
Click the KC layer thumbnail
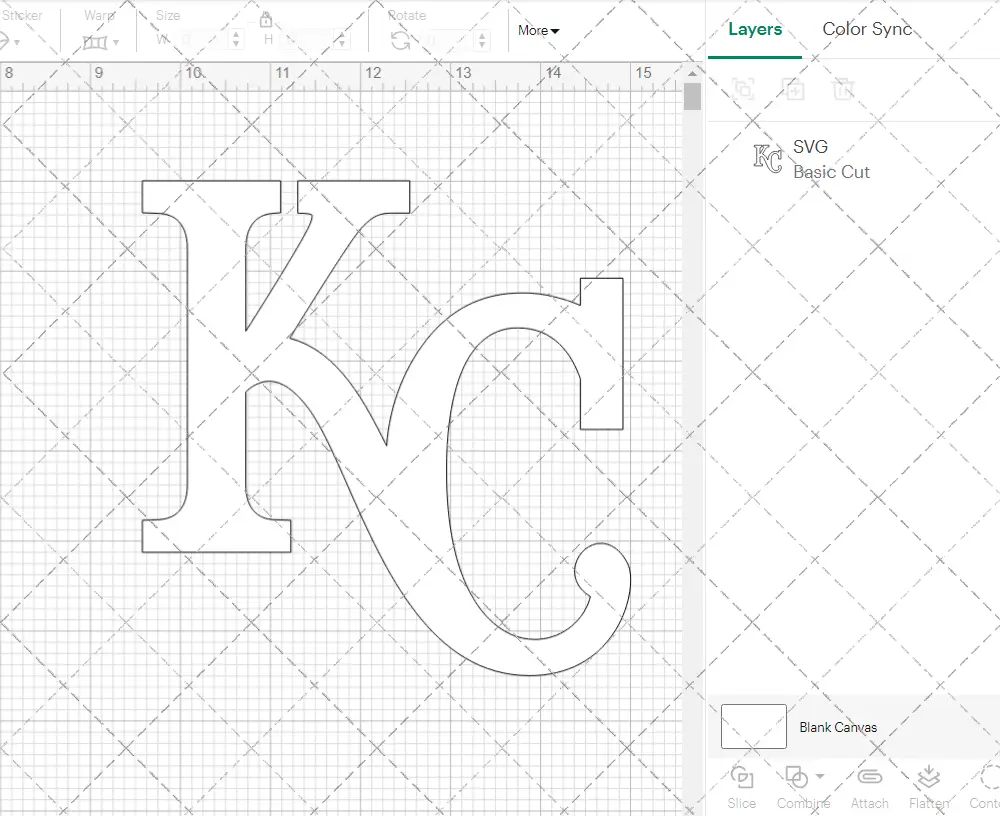(768, 159)
